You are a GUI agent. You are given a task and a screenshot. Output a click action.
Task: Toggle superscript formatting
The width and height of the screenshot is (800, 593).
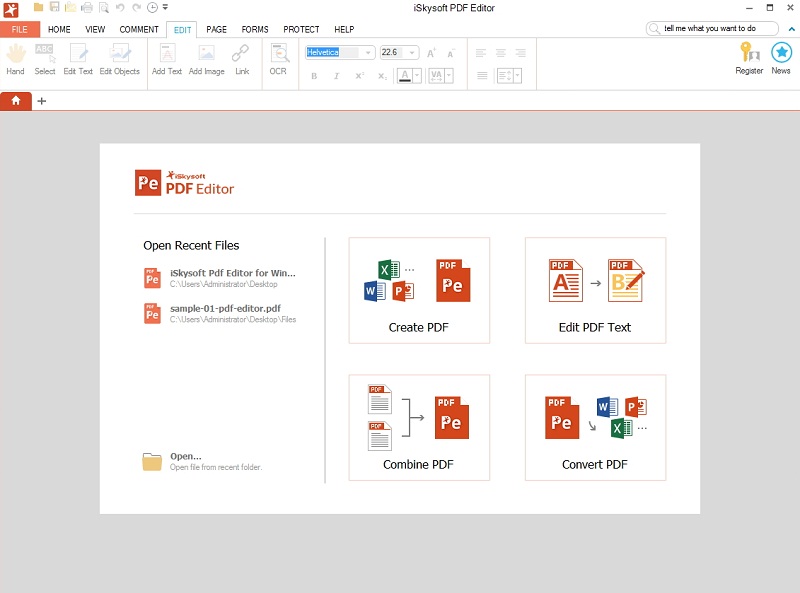pos(359,76)
